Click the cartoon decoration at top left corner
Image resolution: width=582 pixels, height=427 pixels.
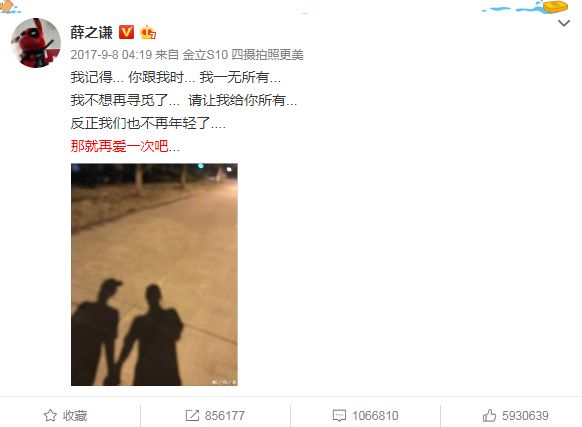tap(9, 6)
